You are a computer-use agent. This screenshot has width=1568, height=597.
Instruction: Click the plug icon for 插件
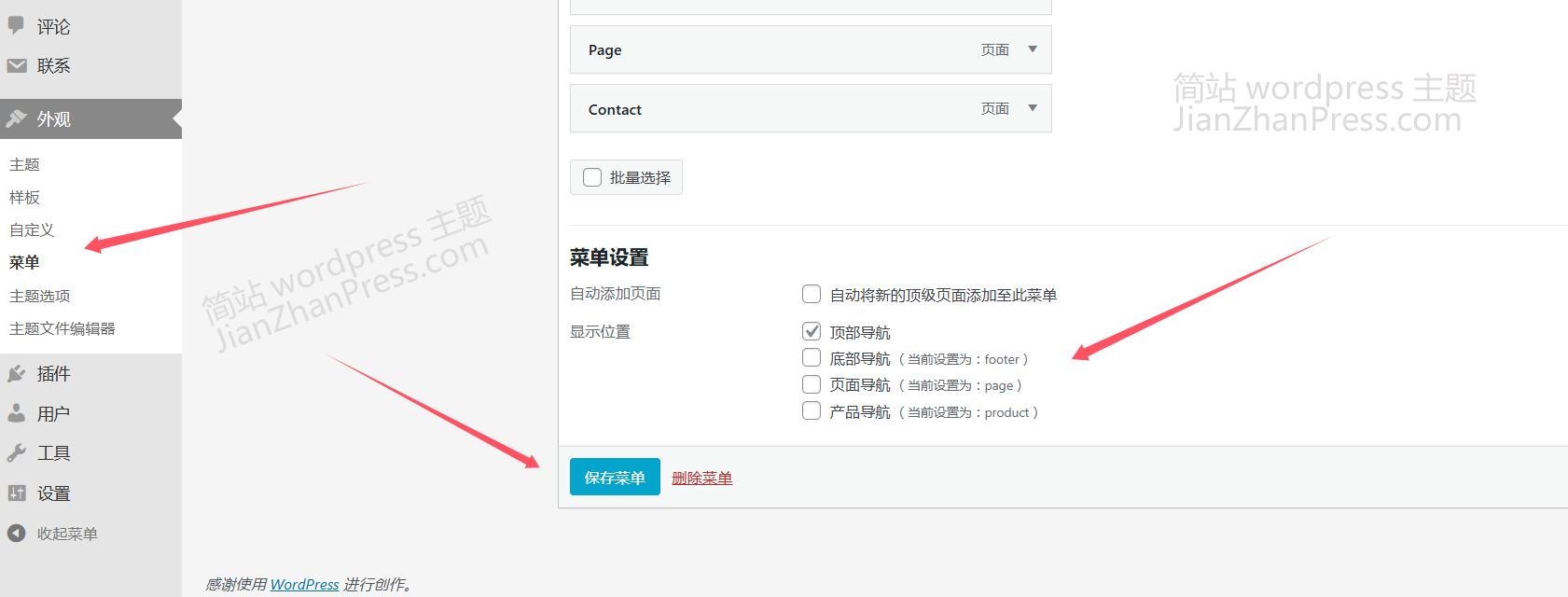point(17,374)
